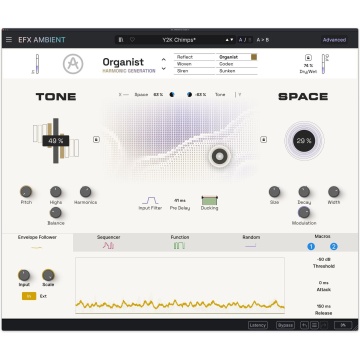Open the Y2K Chimps preset name dropdown
The width and height of the screenshot is (360, 360).
click(179, 40)
